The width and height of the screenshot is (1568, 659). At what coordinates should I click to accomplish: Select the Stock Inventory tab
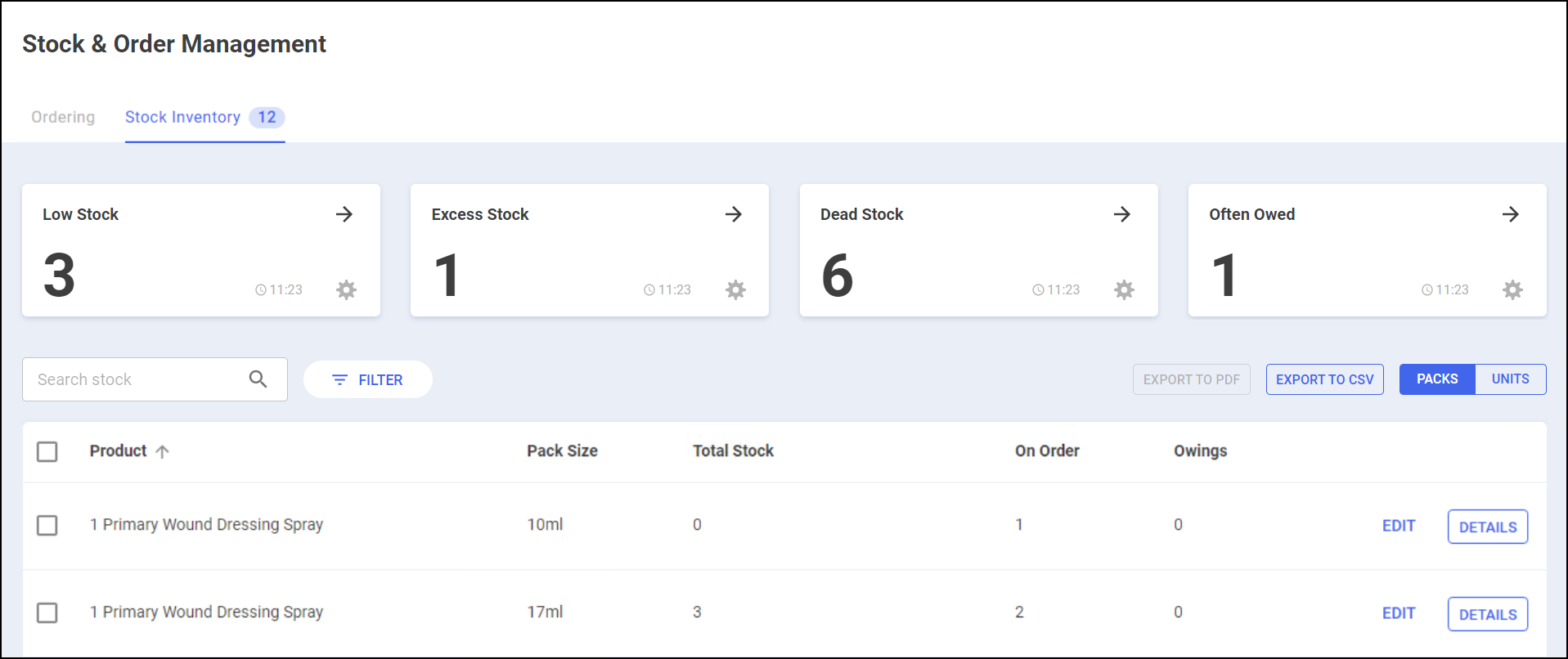pos(183,117)
